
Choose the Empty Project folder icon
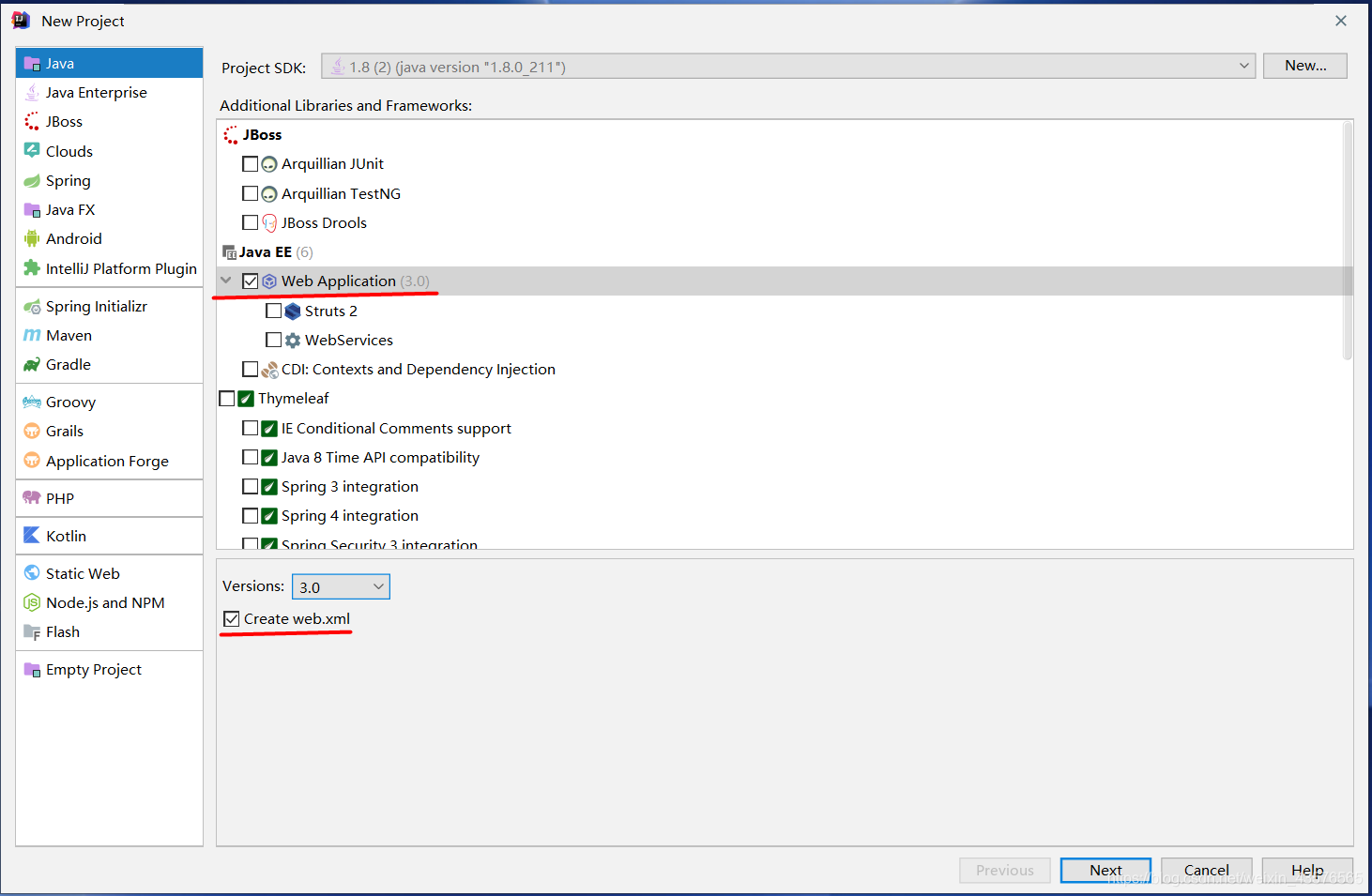coord(32,669)
